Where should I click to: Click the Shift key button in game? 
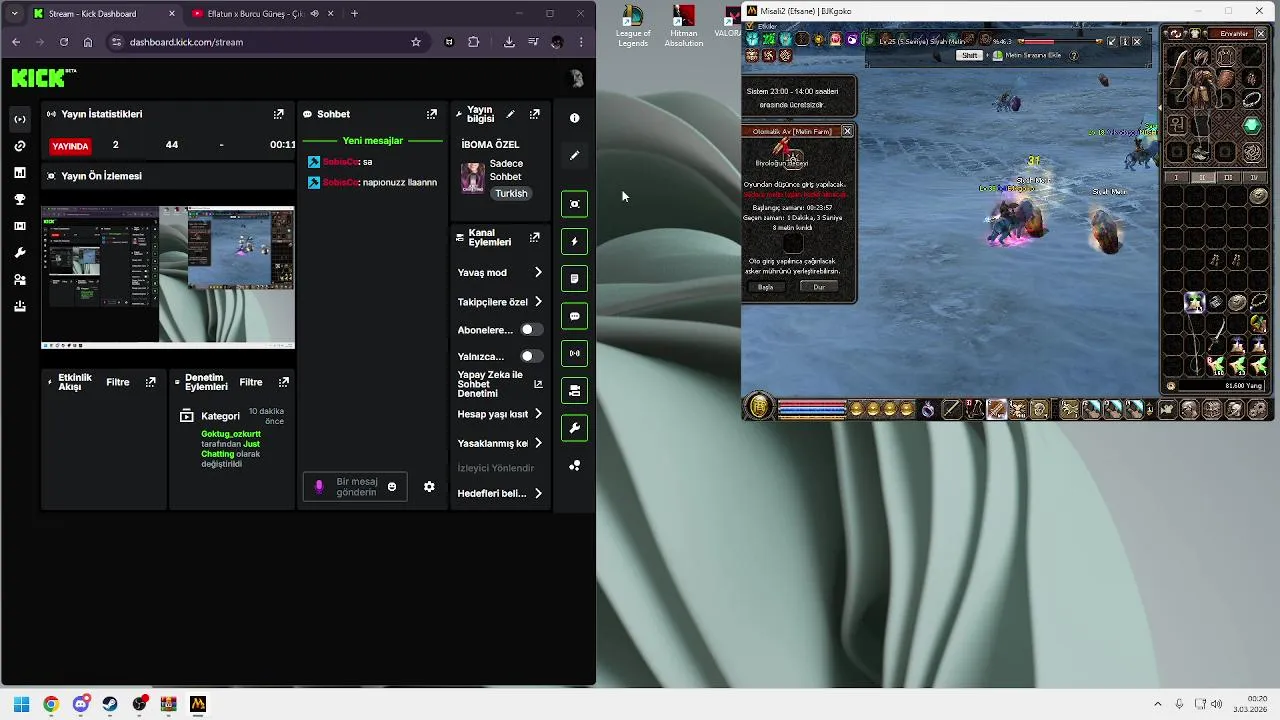click(x=970, y=56)
